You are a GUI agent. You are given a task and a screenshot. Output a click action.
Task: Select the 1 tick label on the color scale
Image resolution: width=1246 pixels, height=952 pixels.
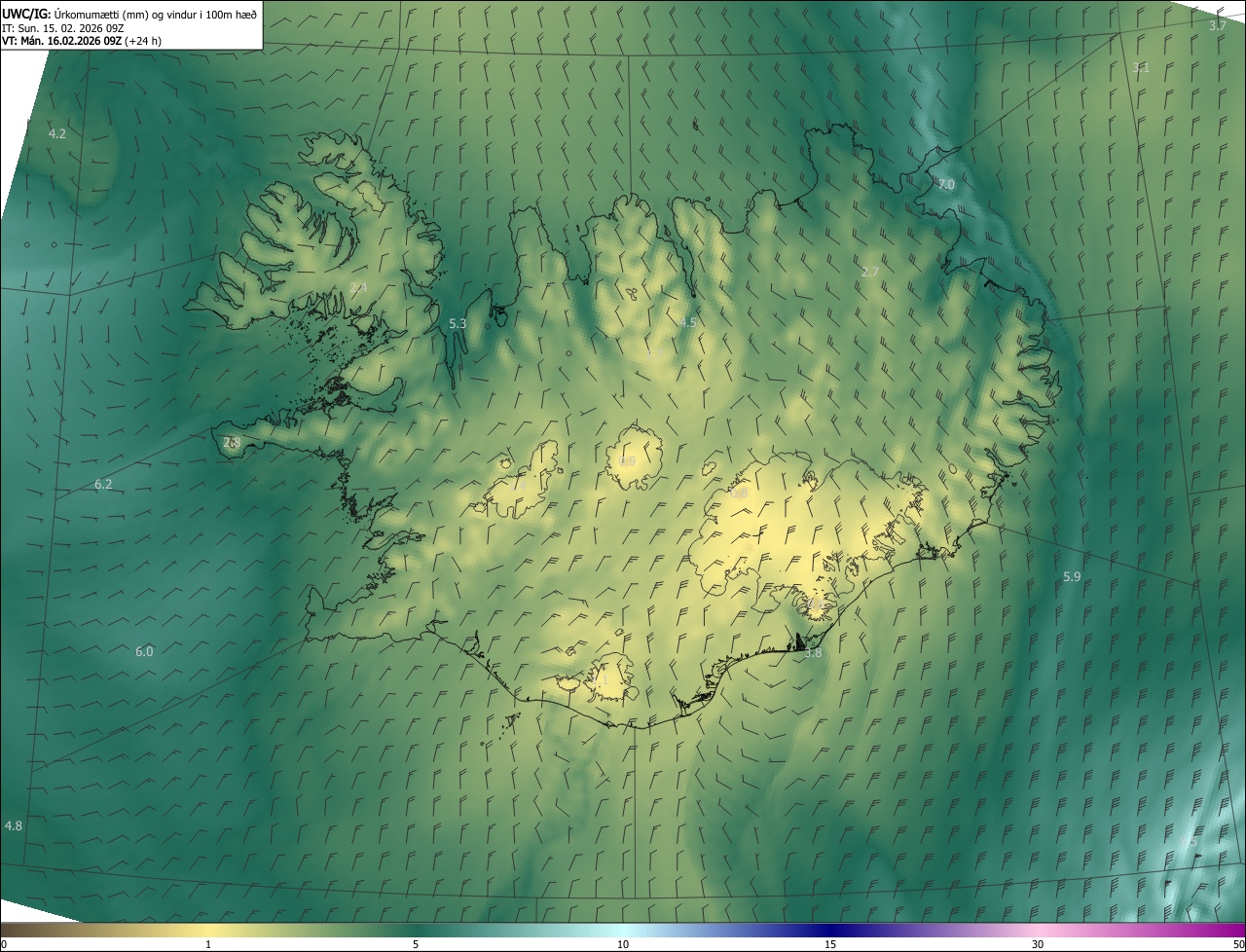pyautogui.click(x=208, y=945)
